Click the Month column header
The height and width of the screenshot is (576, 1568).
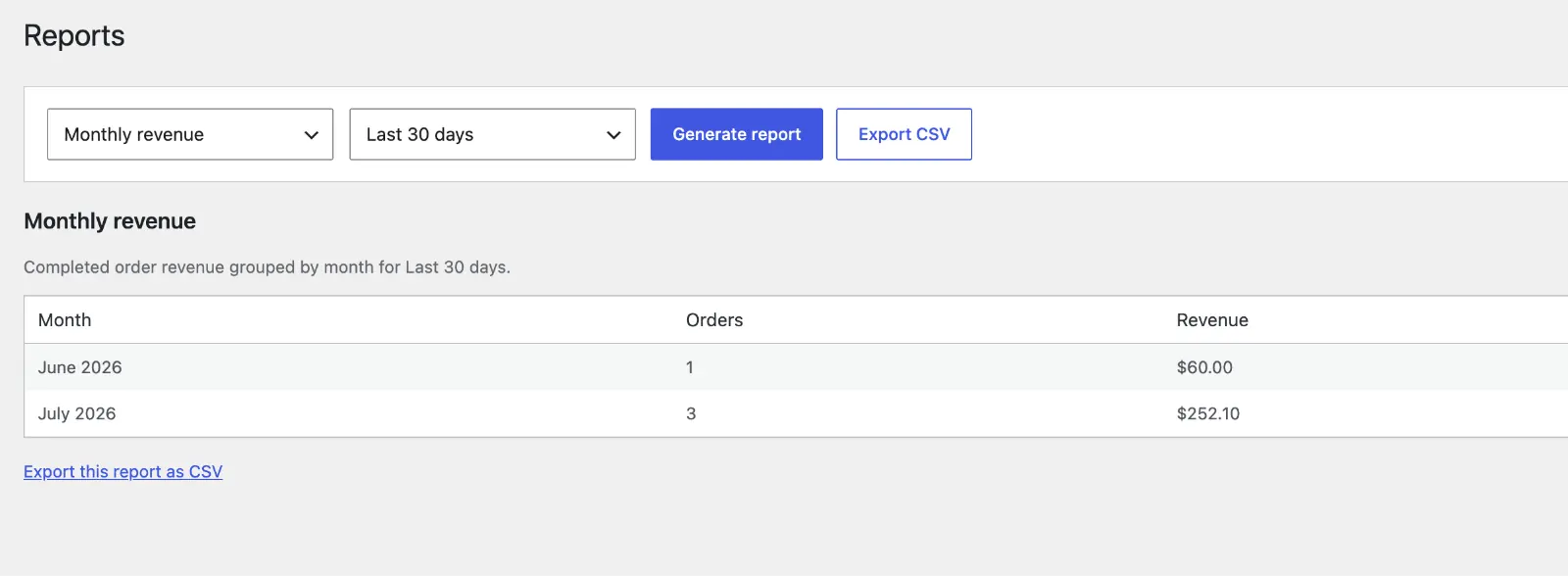[x=65, y=320]
